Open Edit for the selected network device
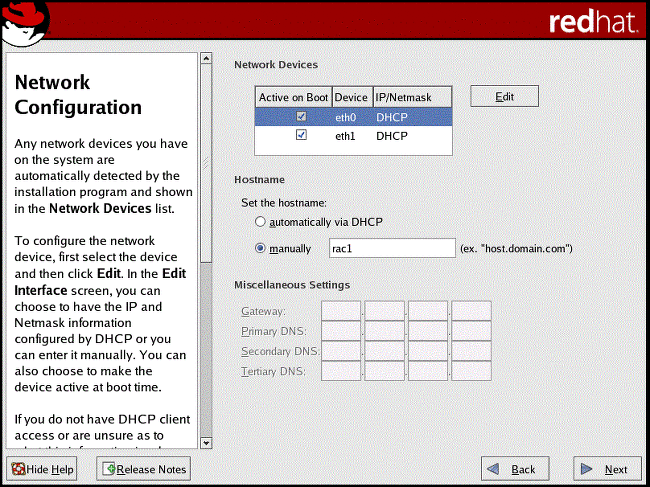This screenshot has width=650, height=487. point(504,96)
